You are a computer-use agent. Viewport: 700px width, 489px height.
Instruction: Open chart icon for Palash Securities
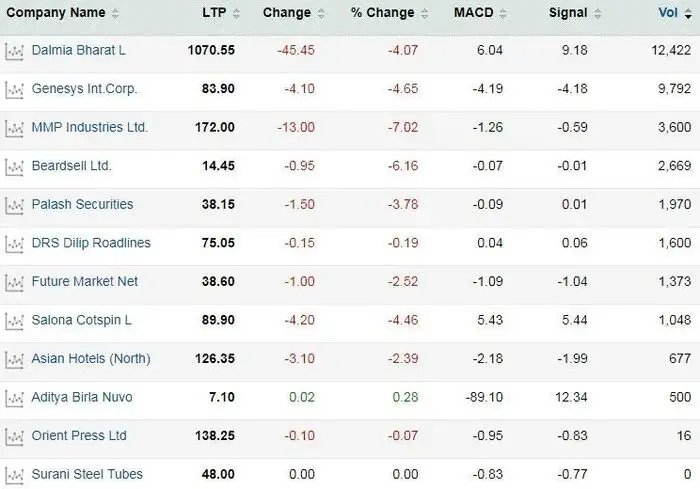[14, 205]
